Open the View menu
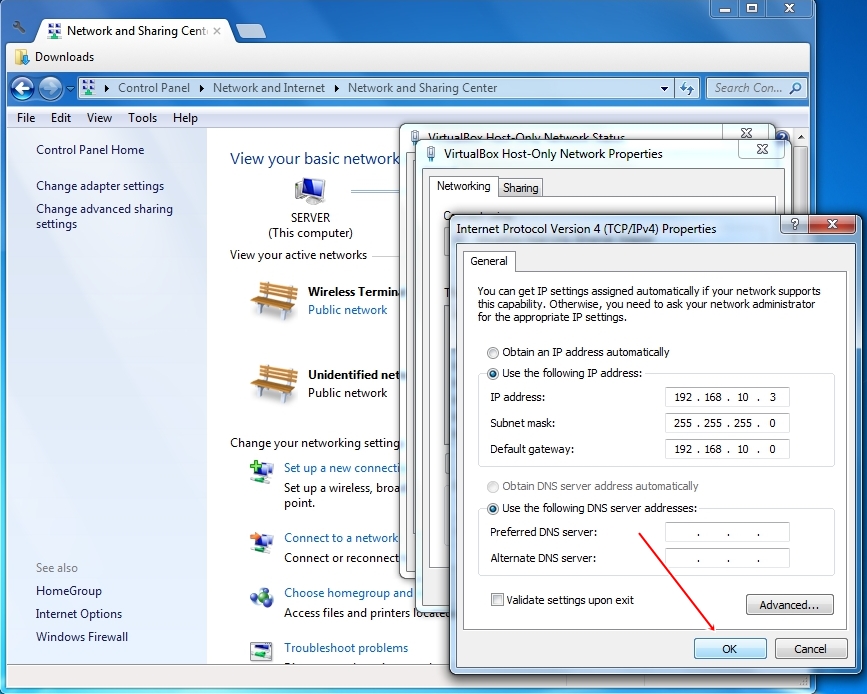The width and height of the screenshot is (867, 694). click(x=99, y=118)
